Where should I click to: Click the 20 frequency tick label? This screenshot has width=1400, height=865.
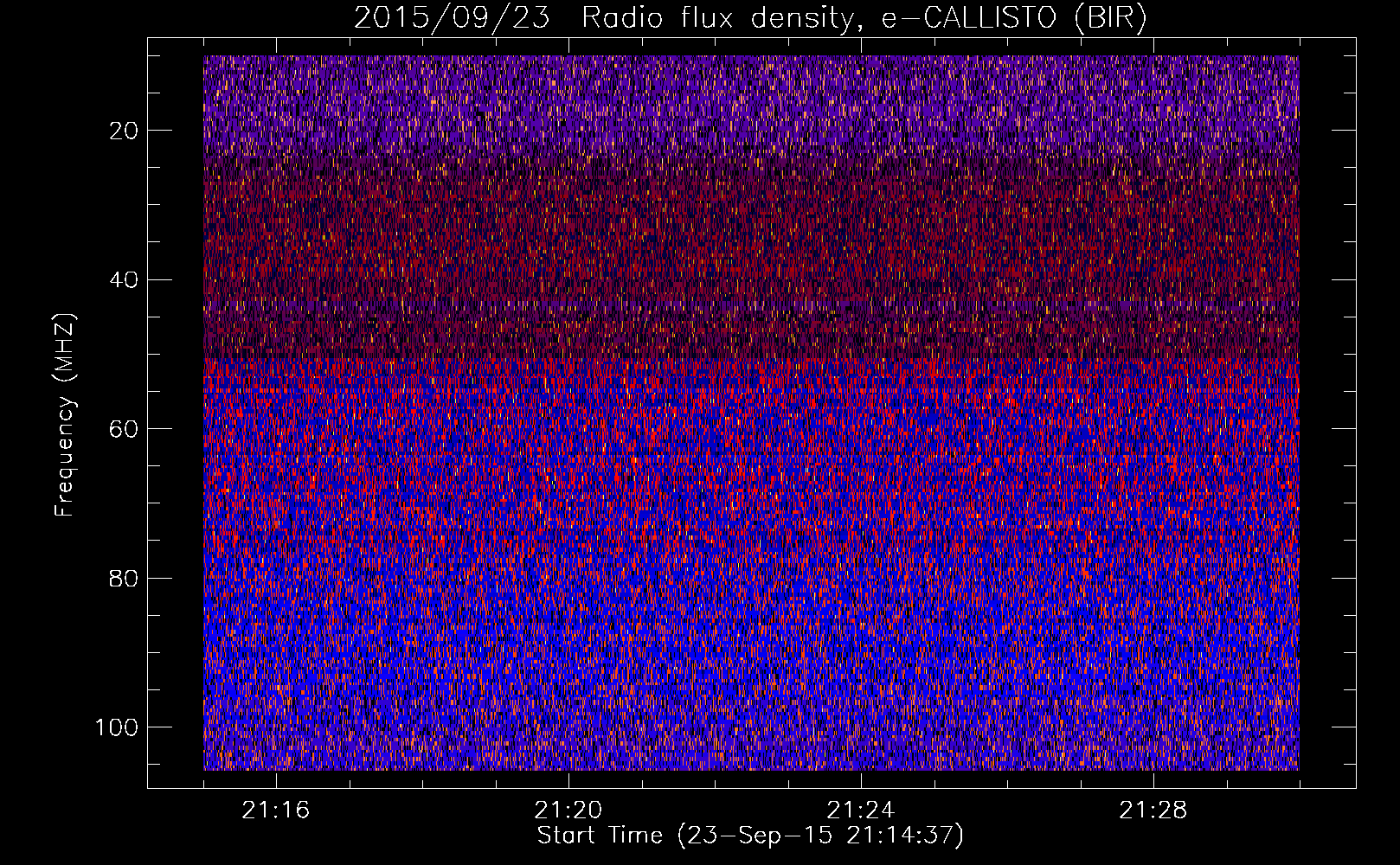pyautogui.click(x=124, y=131)
